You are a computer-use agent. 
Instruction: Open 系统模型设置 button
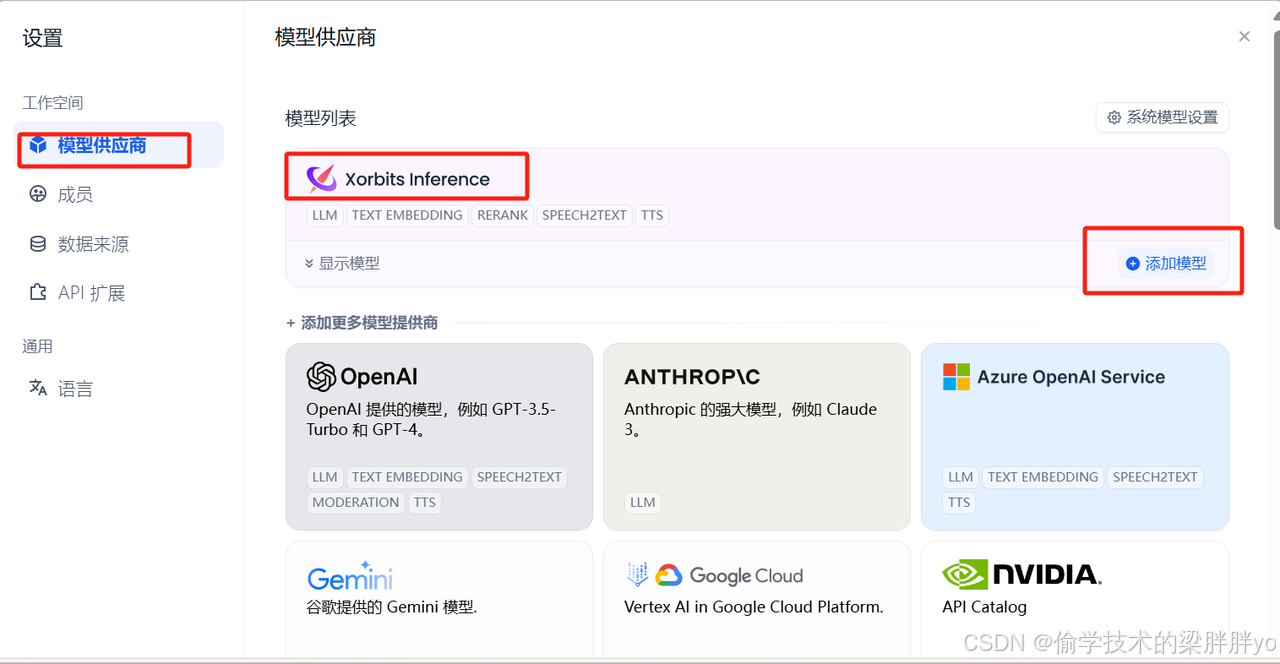1162,117
